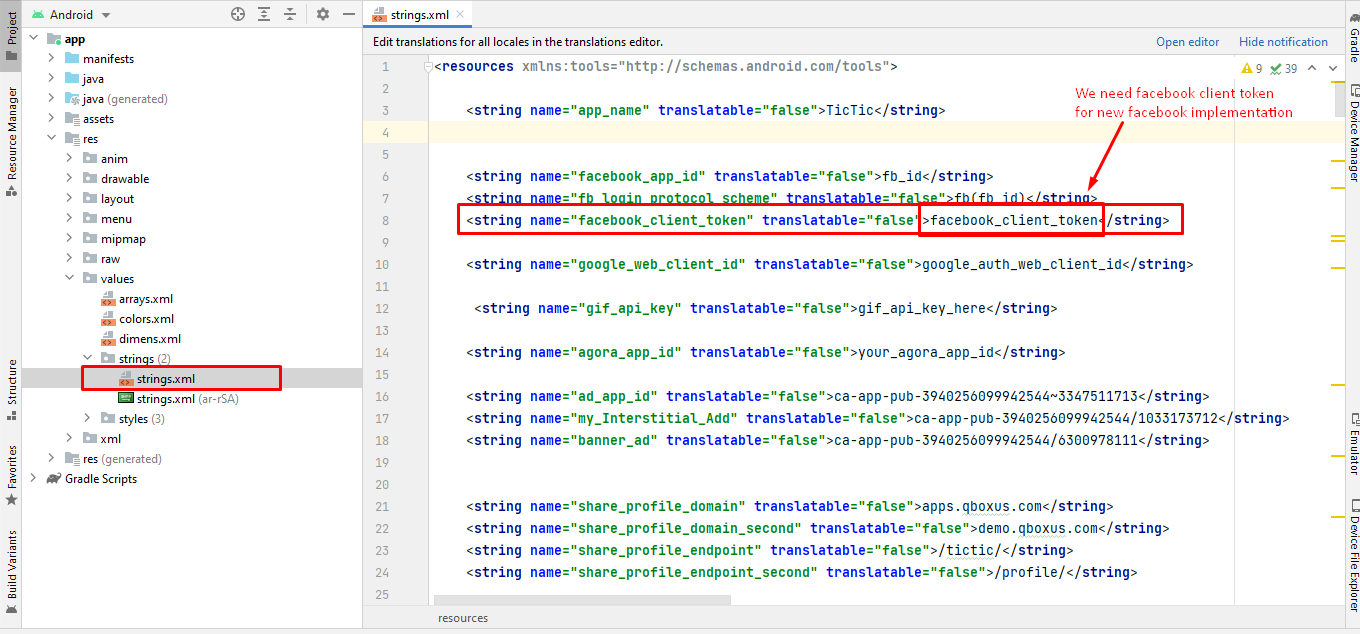The width and height of the screenshot is (1360, 634).
Task: Click the Hide notification link
Action: tap(1283, 42)
